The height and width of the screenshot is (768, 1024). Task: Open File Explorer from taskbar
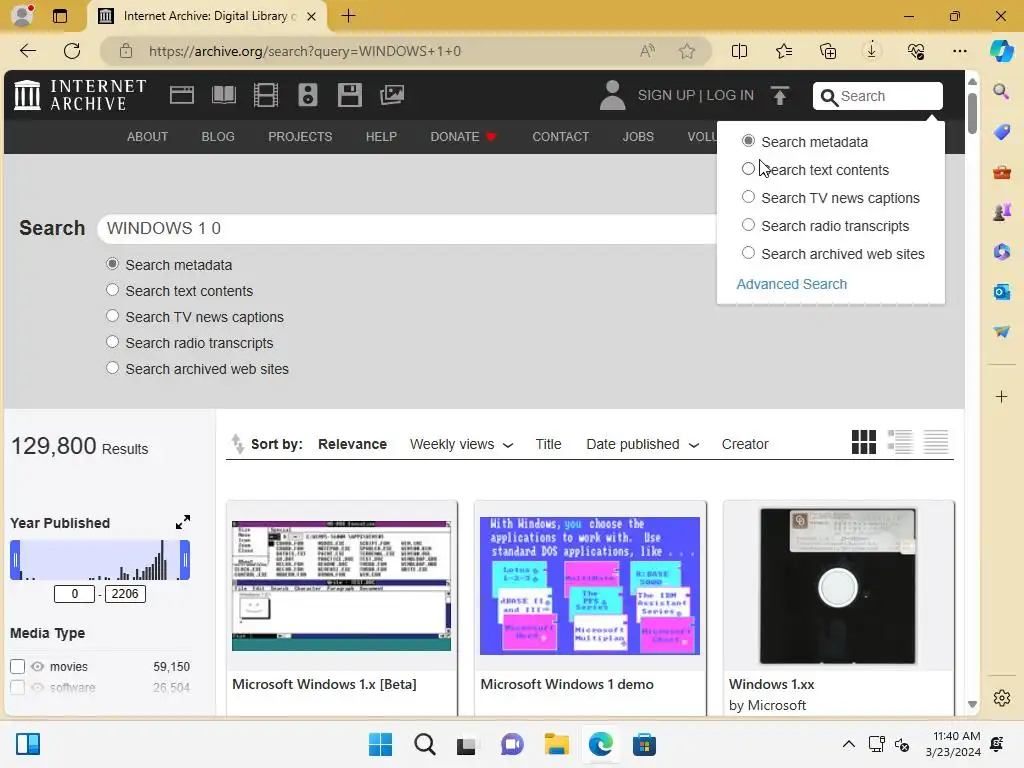point(556,744)
